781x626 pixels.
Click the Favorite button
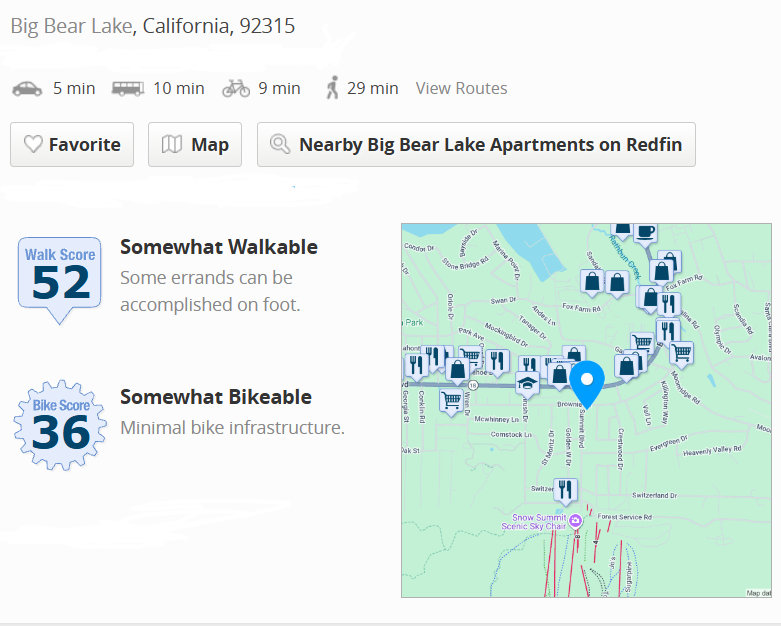(72, 144)
